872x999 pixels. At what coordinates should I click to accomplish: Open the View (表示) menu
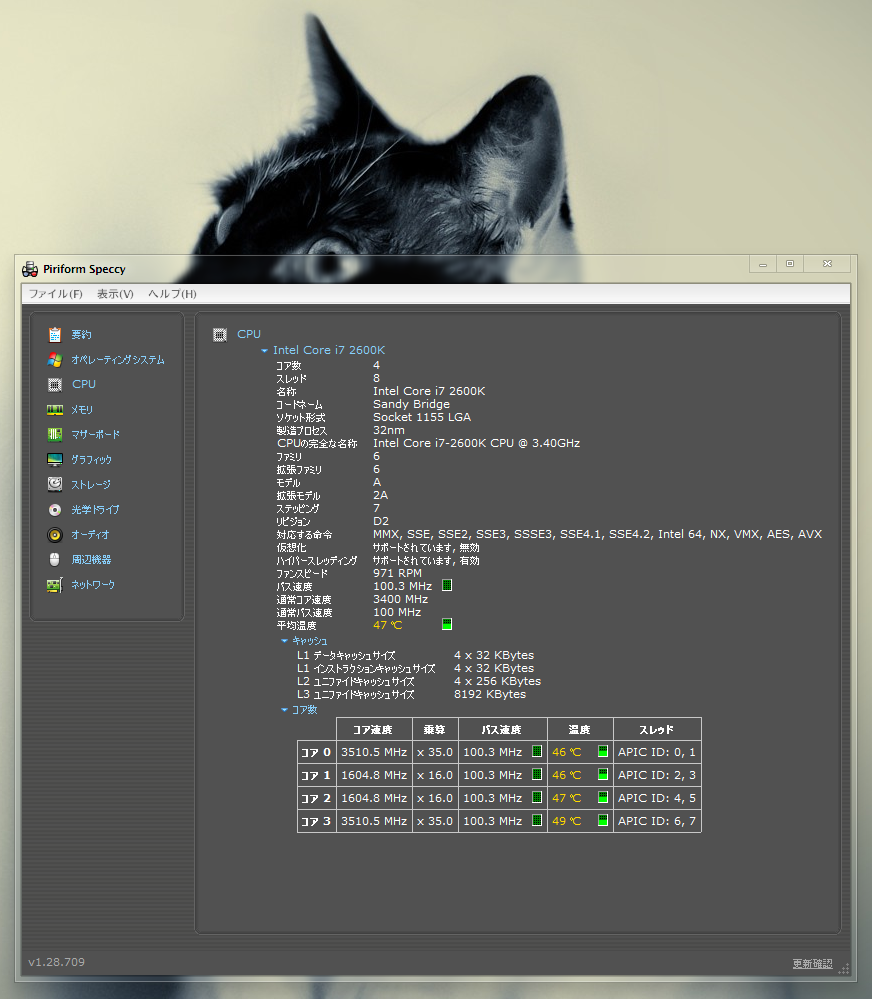click(x=115, y=294)
